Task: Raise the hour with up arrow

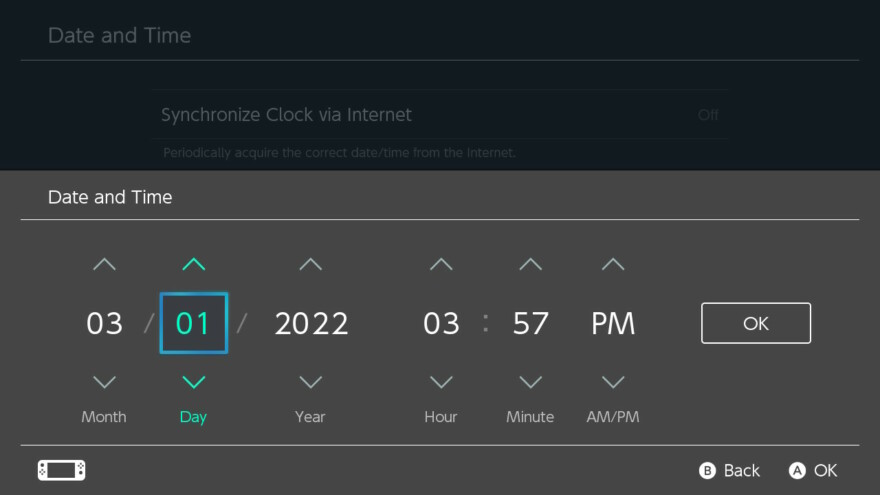Action: (x=441, y=264)
